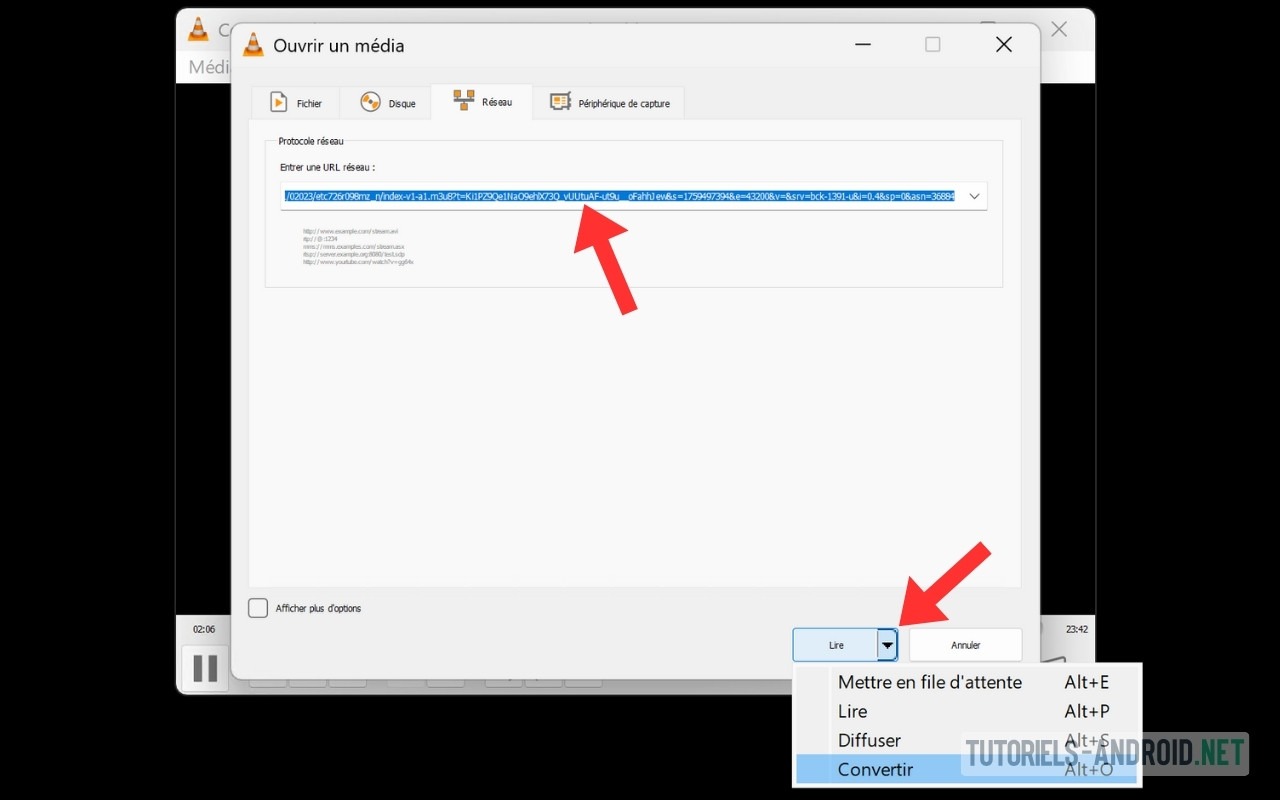1280x800 pixels.
Task: Click the Fichier tab play-file icon
Action: pos(279,102)
